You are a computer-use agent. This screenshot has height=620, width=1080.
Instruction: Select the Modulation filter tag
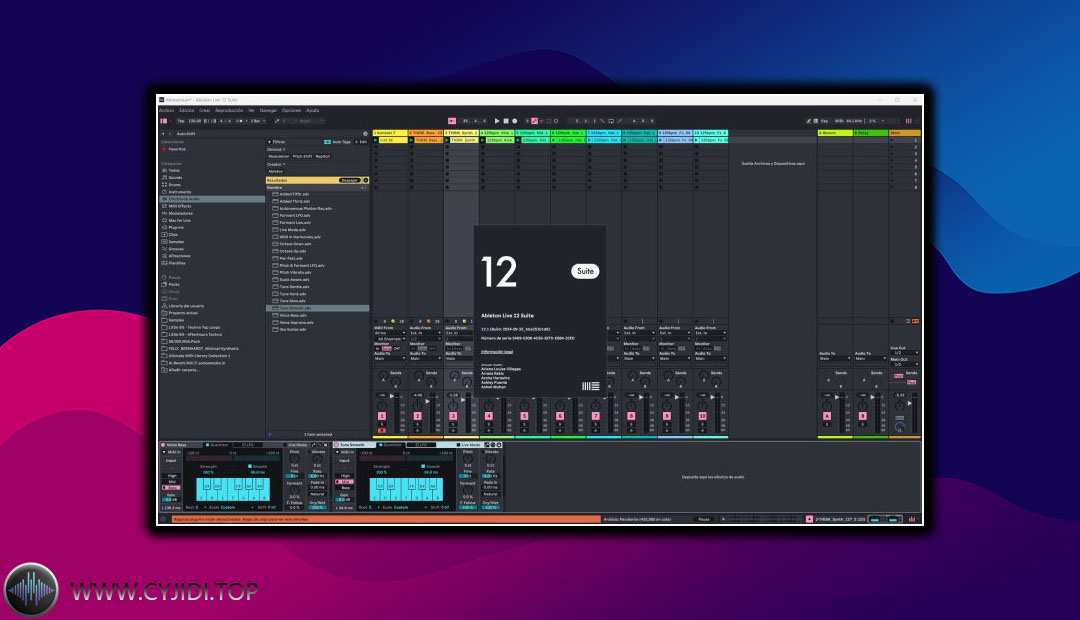279,156
